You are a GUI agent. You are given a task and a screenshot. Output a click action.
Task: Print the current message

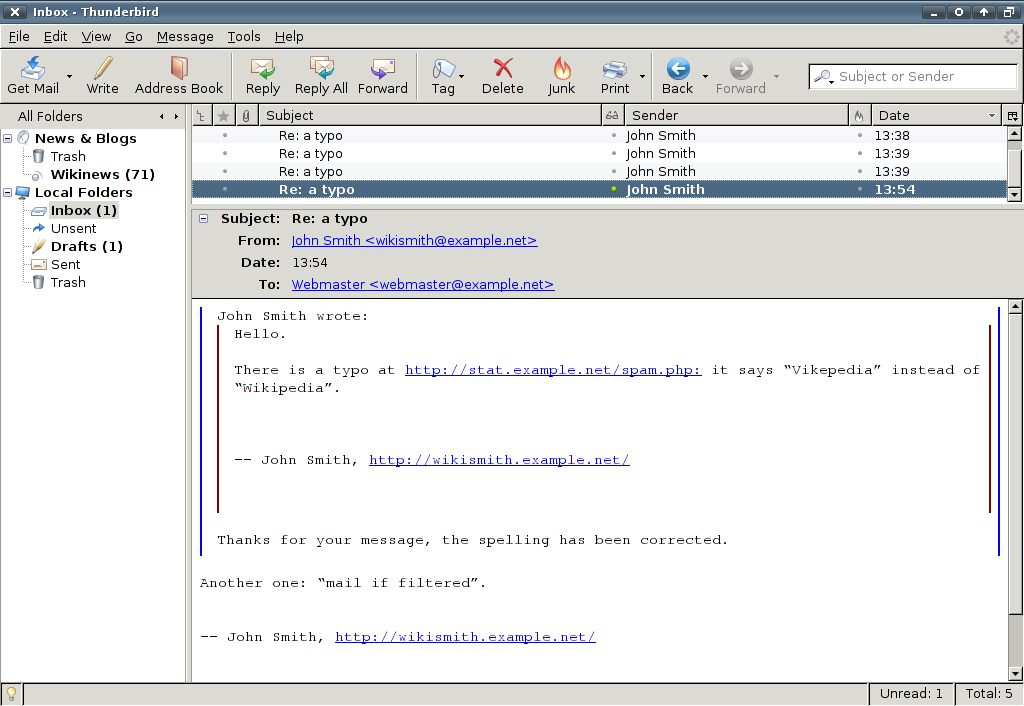click(x=614, y=75)
